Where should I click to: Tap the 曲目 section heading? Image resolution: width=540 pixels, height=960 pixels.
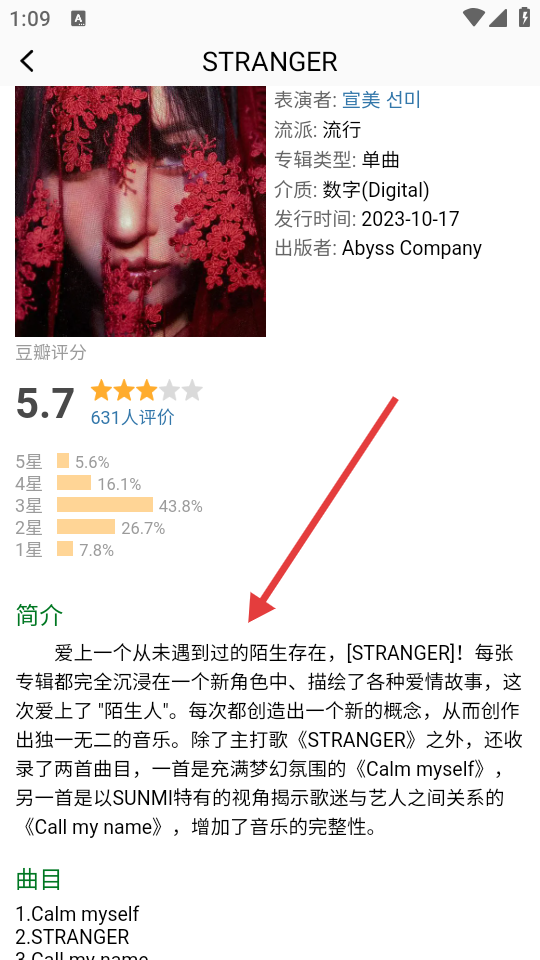coord(39,880)
